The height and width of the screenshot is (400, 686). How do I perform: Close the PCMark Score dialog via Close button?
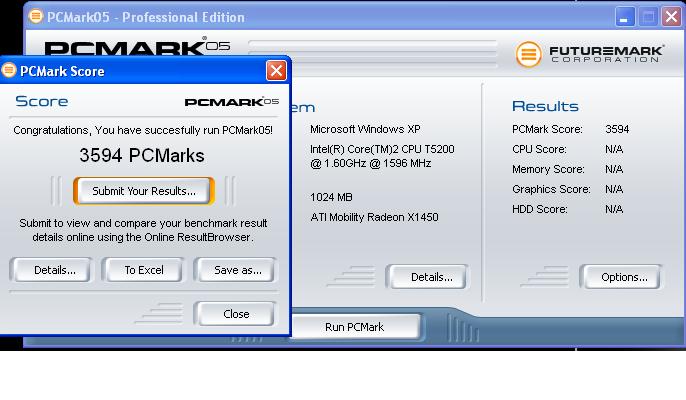point(236,314)
